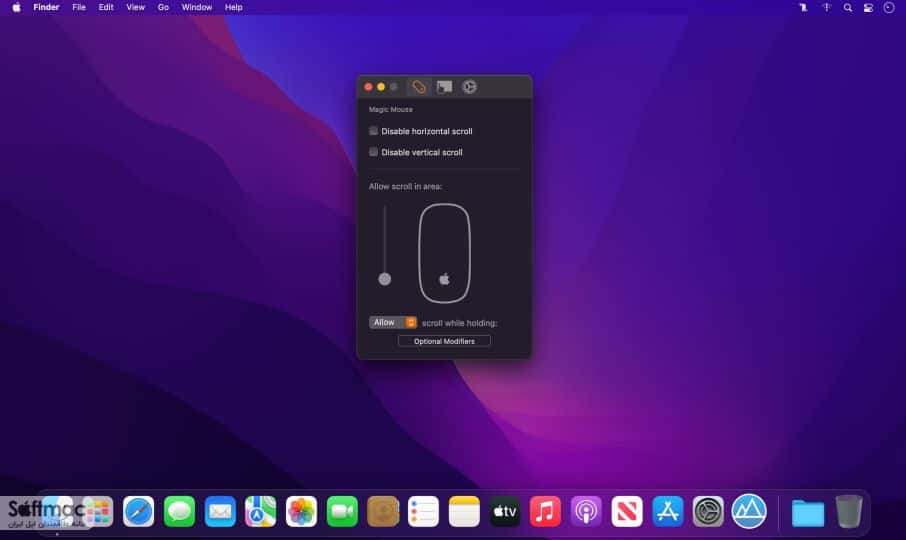Open App Store from dock
Screen dimensions: 906x540
(667, 511)
